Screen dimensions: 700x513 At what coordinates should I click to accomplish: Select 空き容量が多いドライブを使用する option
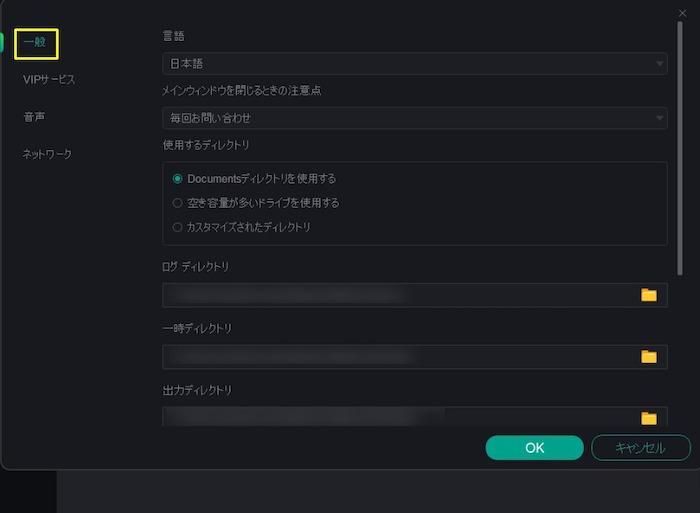coord(177,203)
